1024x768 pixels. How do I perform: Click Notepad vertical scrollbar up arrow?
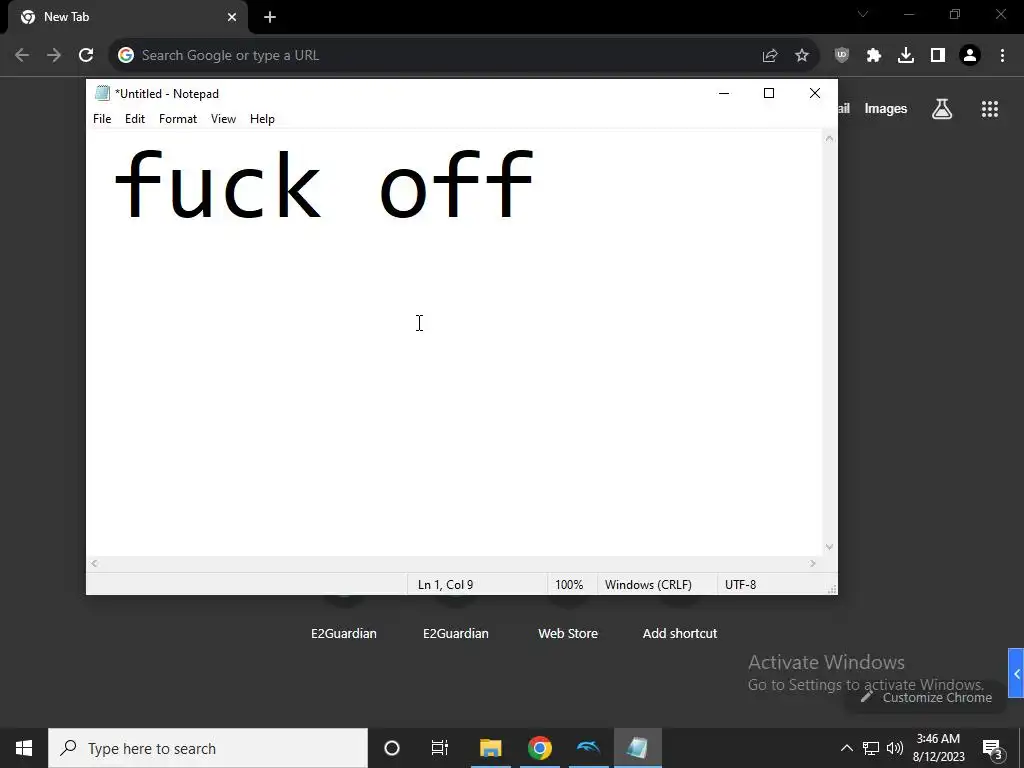pyautogui.click(x=829, y=138)
